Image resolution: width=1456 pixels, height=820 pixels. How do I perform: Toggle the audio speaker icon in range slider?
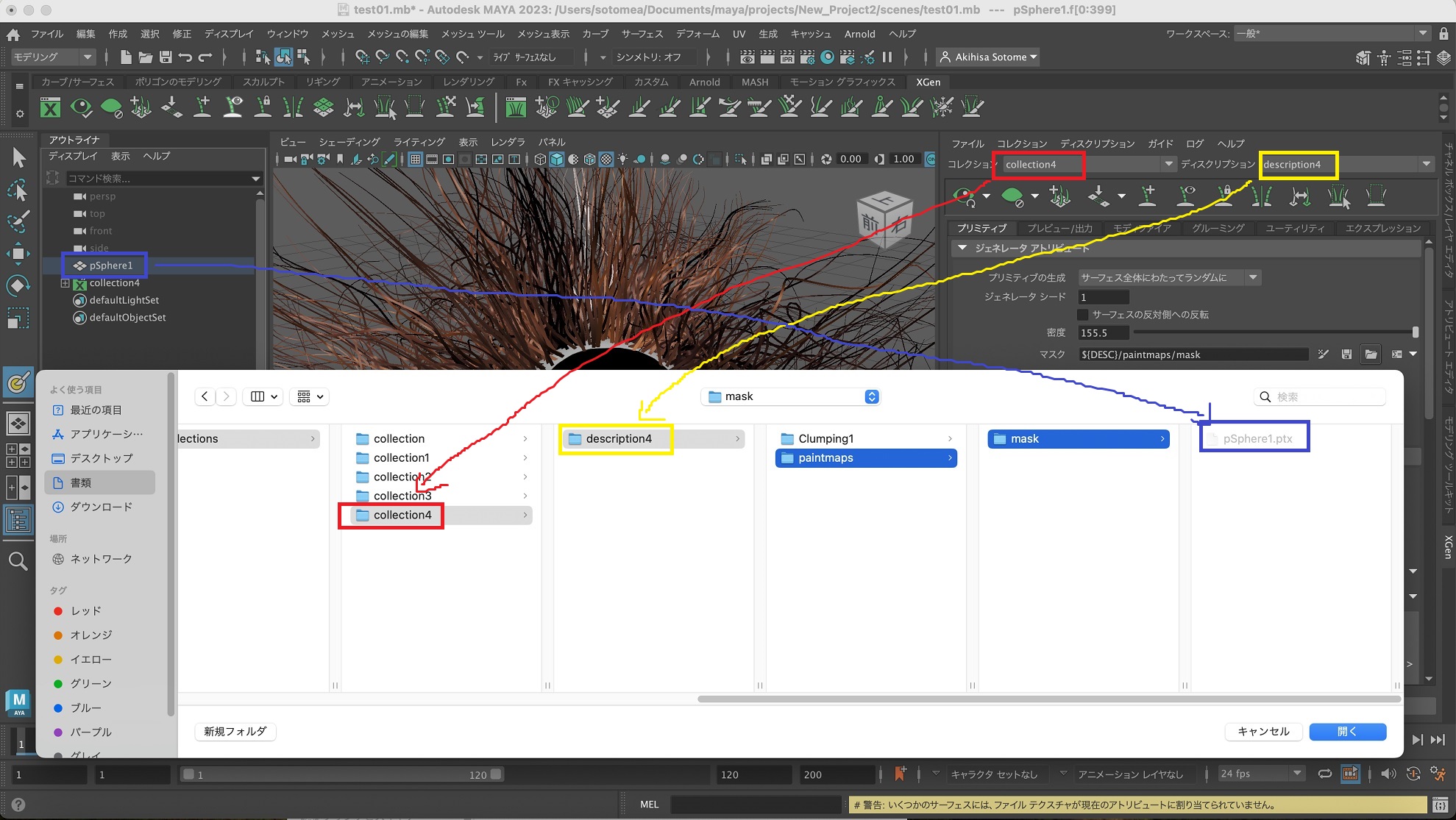(x=1388, y=774)
